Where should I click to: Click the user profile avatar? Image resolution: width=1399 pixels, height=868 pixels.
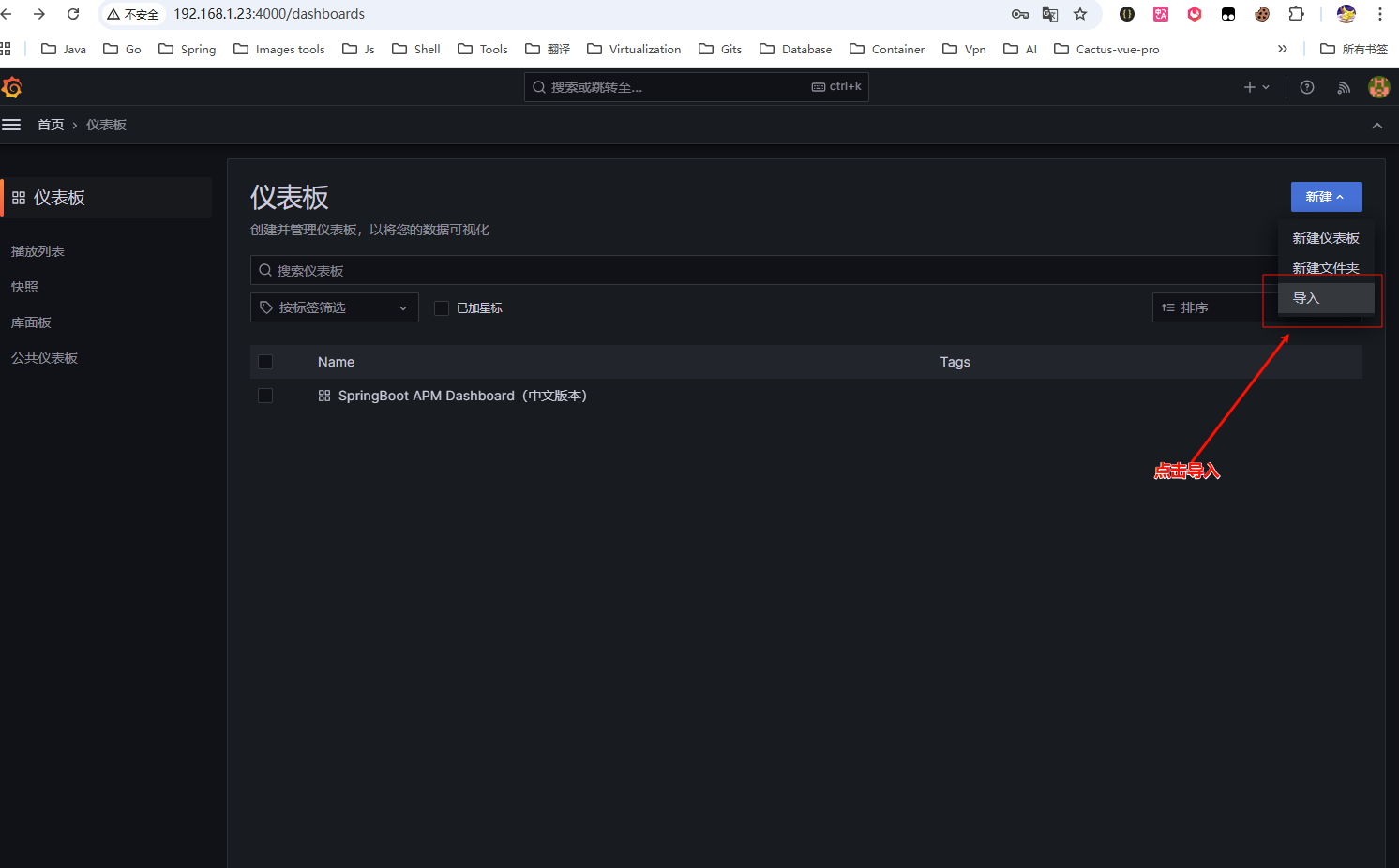(x=1378, y=87)
